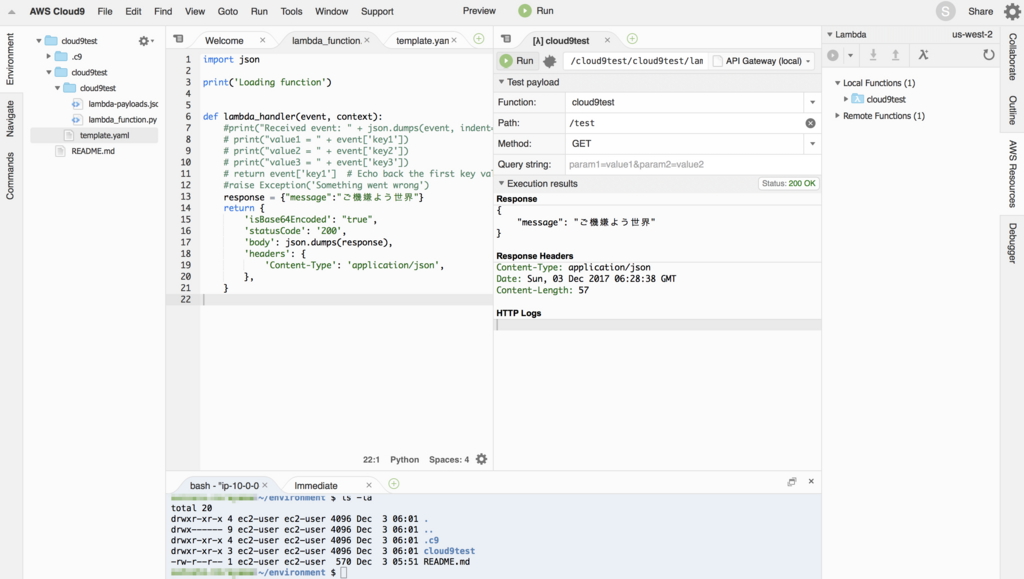
Task: Create new Lambda function lambda icon
Action: (x=923, y=55)
